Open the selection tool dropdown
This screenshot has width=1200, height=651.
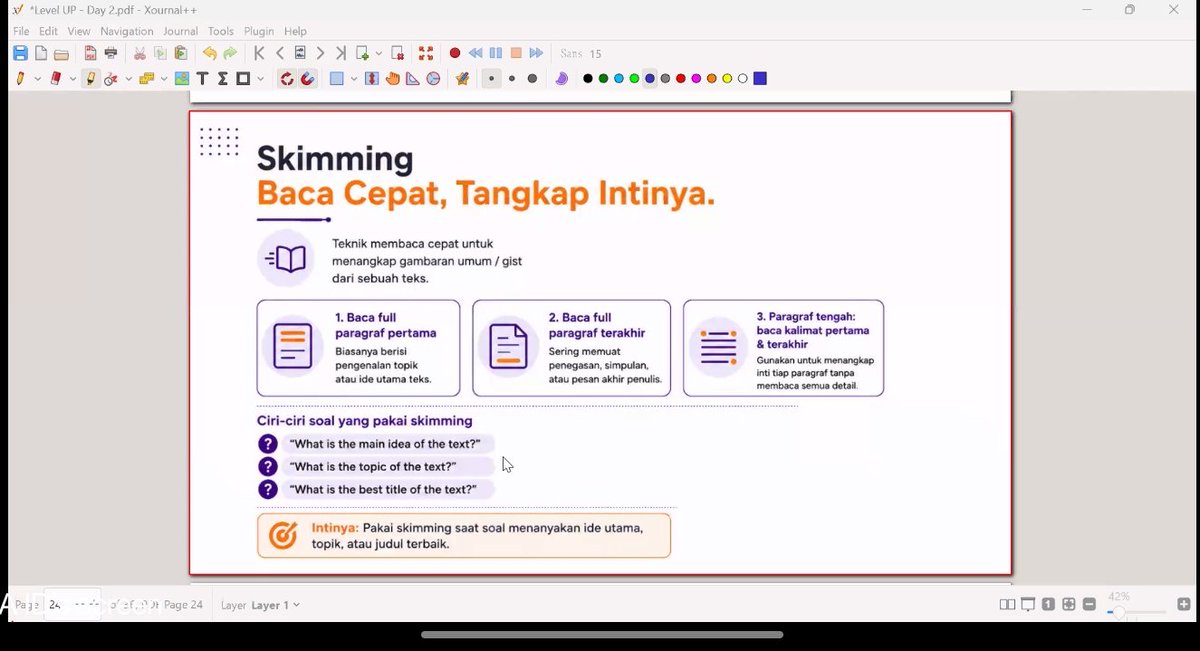pyautogui.click(x=354, y=78)
